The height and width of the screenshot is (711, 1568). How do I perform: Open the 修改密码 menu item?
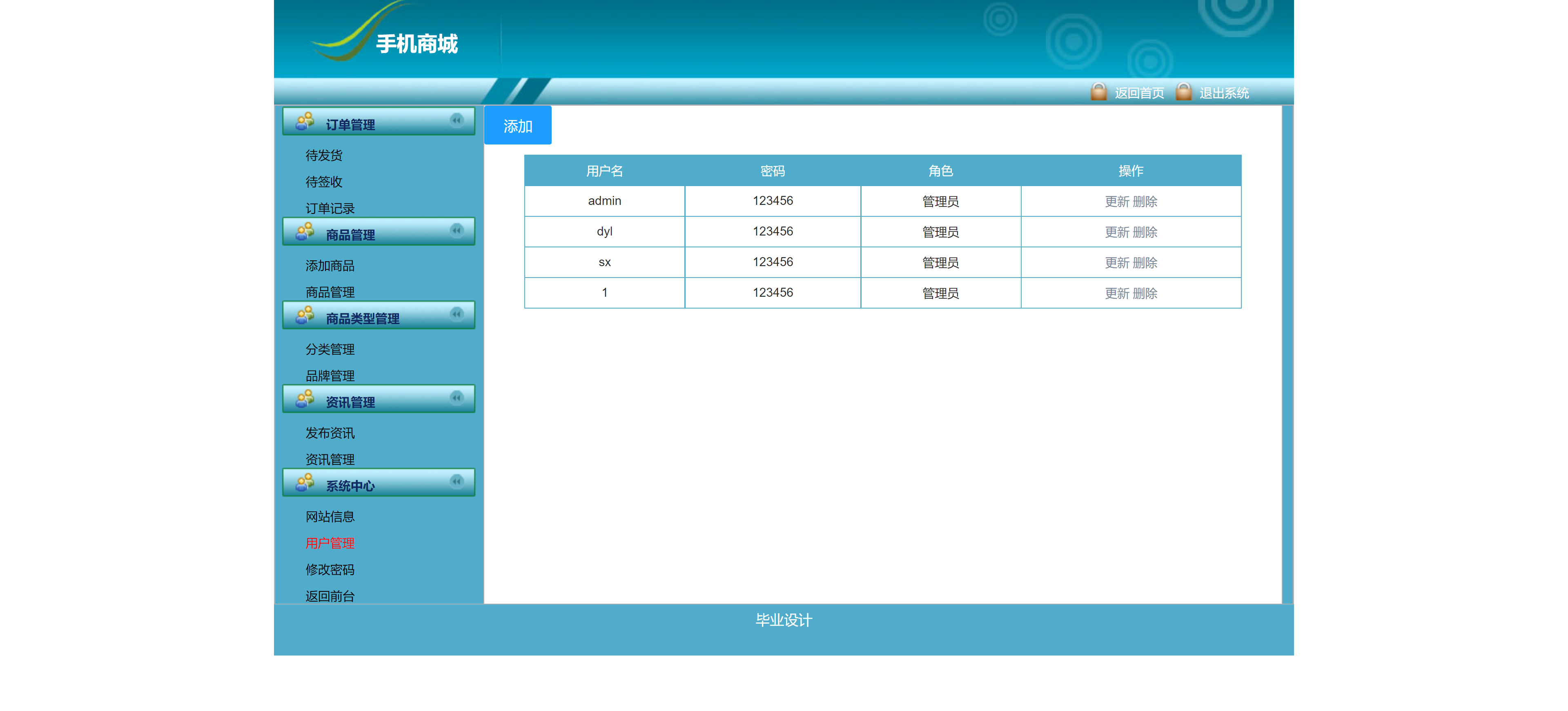click(x=330, y=570)
